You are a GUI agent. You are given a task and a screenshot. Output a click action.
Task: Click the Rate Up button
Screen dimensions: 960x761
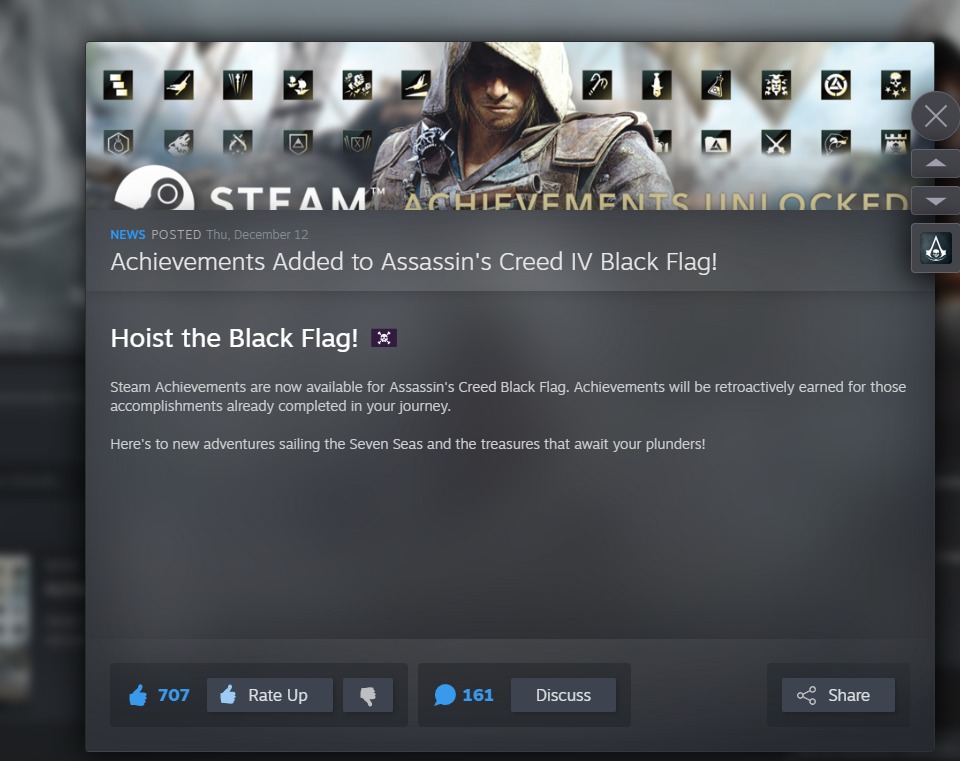[x=270, y=695]
